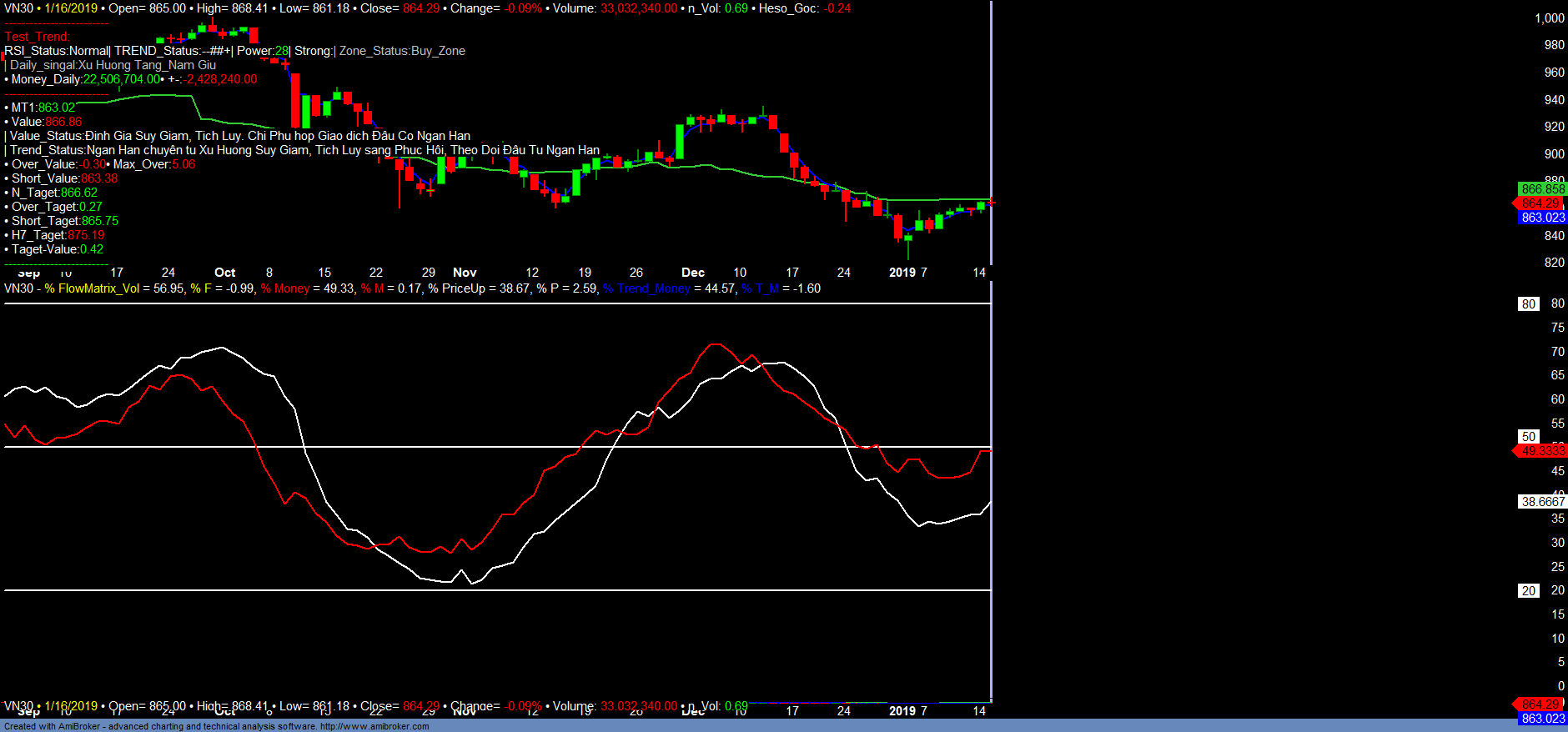Select the boxed 80 level marker
The height and width of the screenshot is (732, 1568).
[x=1528, y=304]
